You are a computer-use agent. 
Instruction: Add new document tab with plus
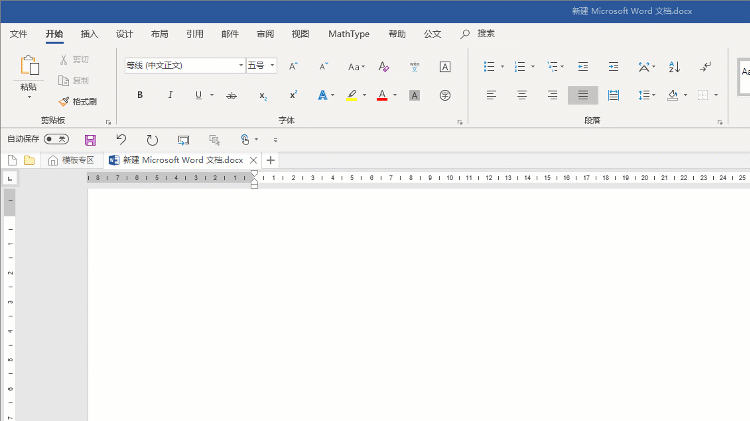pyautogui.click(x=271, y=160)
